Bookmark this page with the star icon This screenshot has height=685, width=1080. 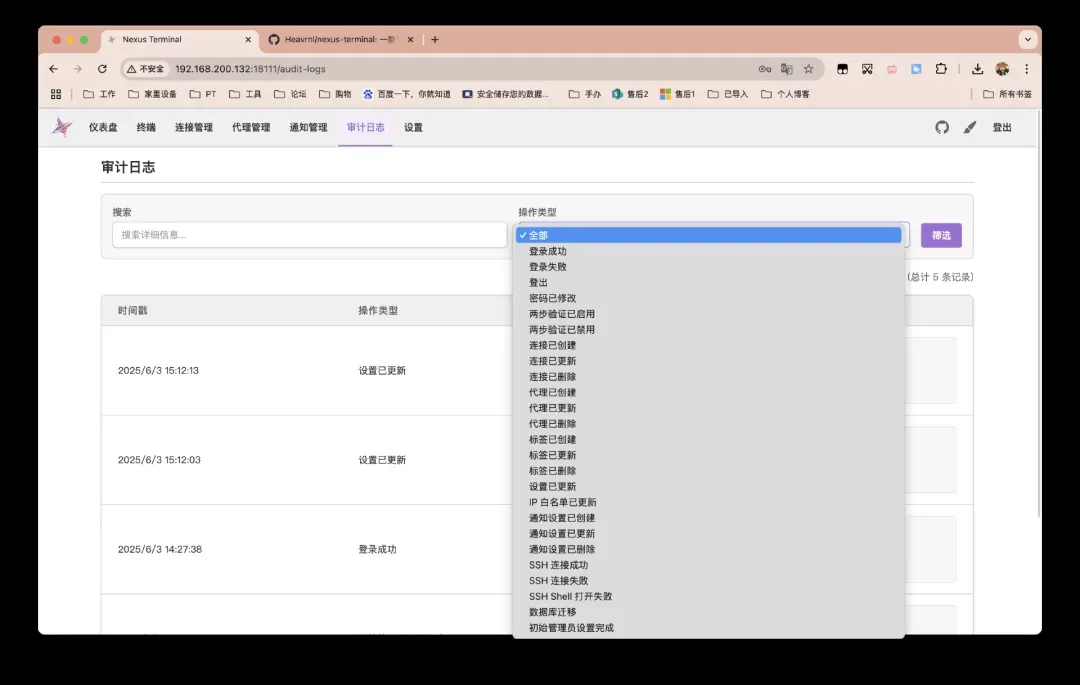click(x=808, y=69)
